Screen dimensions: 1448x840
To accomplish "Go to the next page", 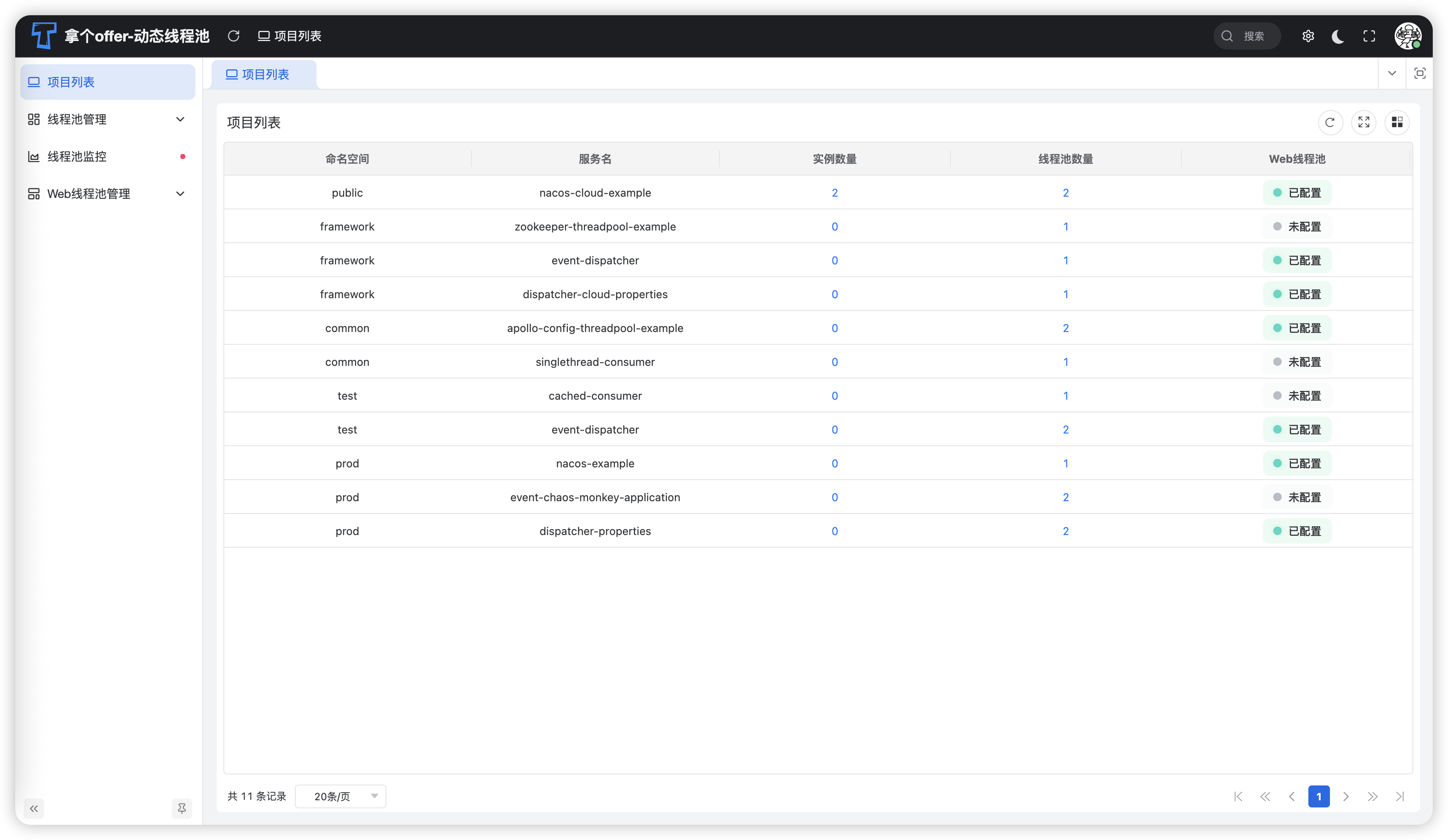I will pyautogui.click(x=1346, y=796).
